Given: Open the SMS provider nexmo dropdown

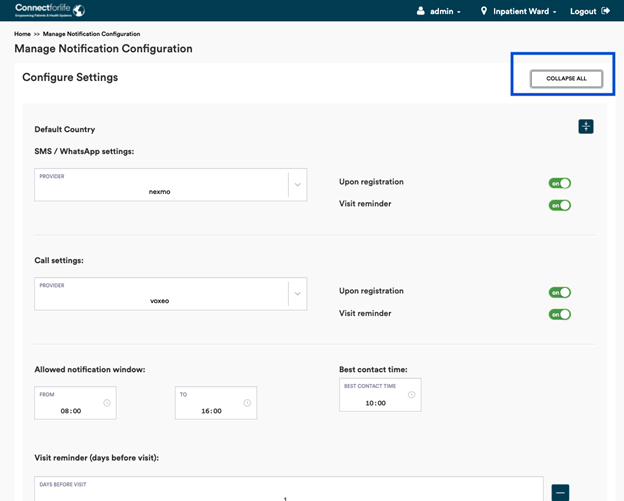Looking at the screenshot, I should click(x=296, y=185).
